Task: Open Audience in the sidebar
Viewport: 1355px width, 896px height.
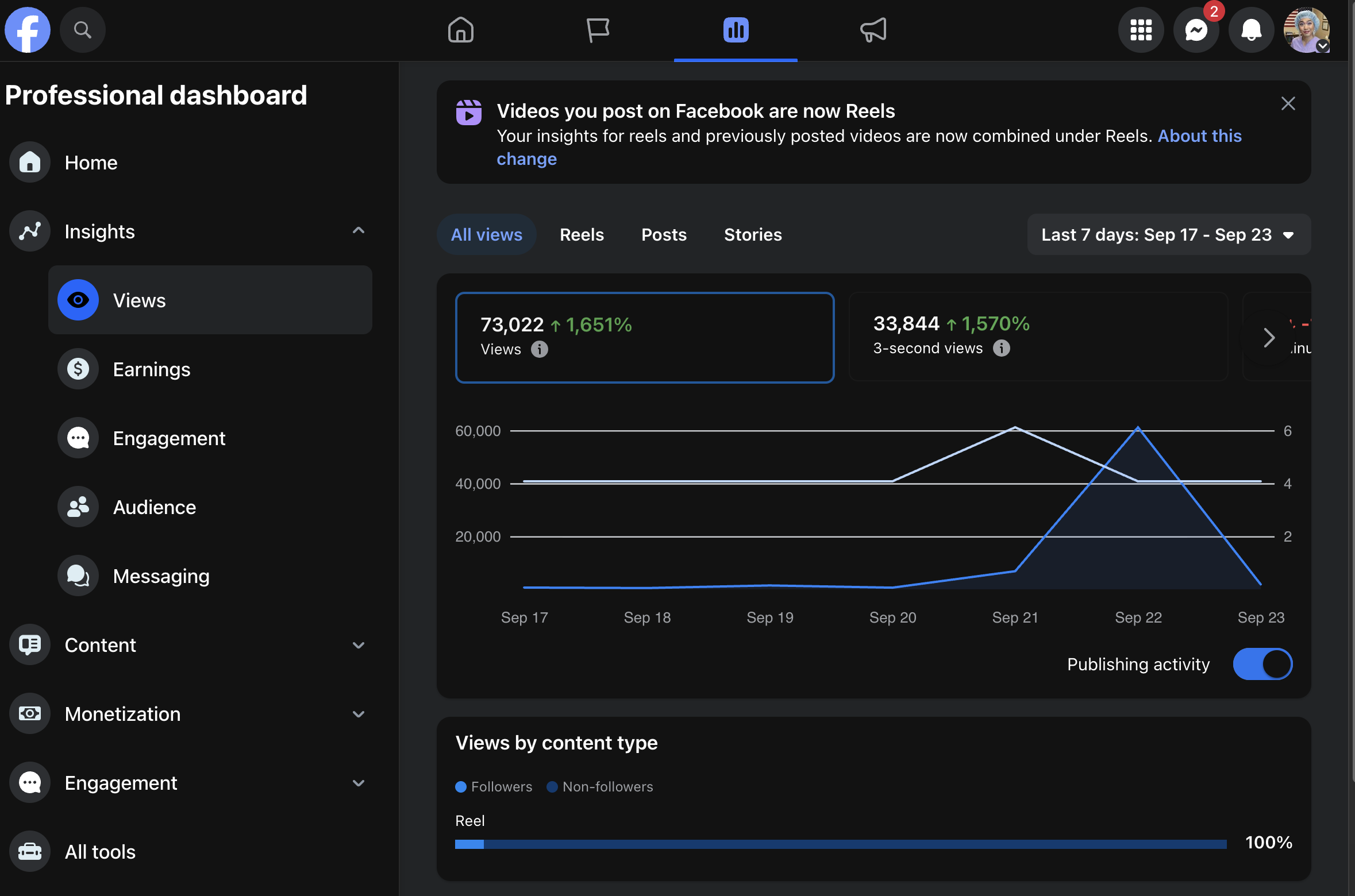Action: point(210,507)
